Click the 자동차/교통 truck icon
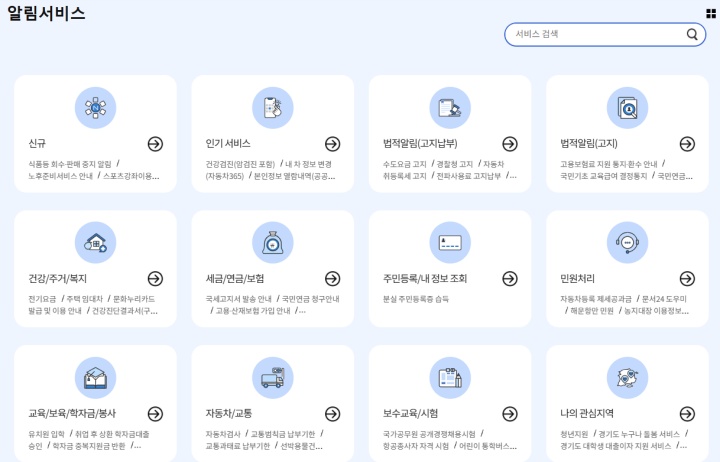This screenshot has height=462, width=720. 273,378
